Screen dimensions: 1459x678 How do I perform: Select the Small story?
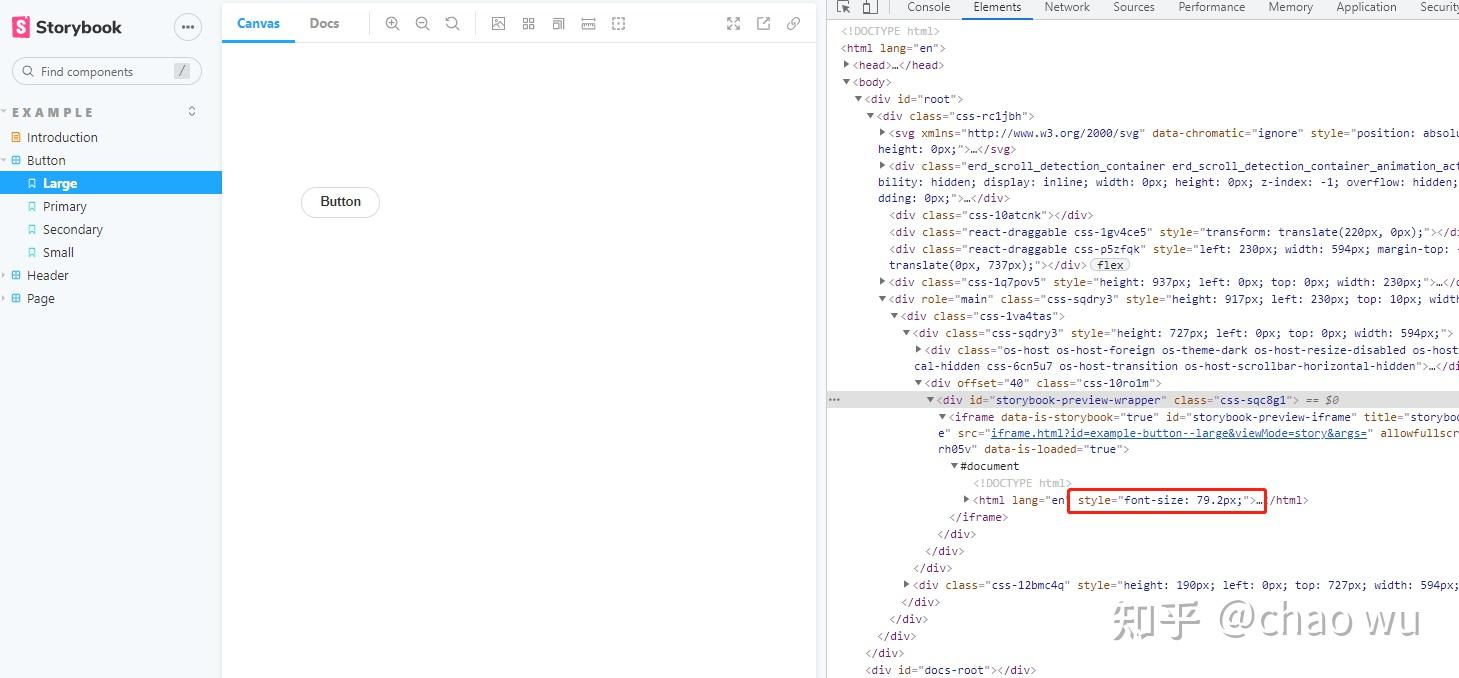click(58, 252)
